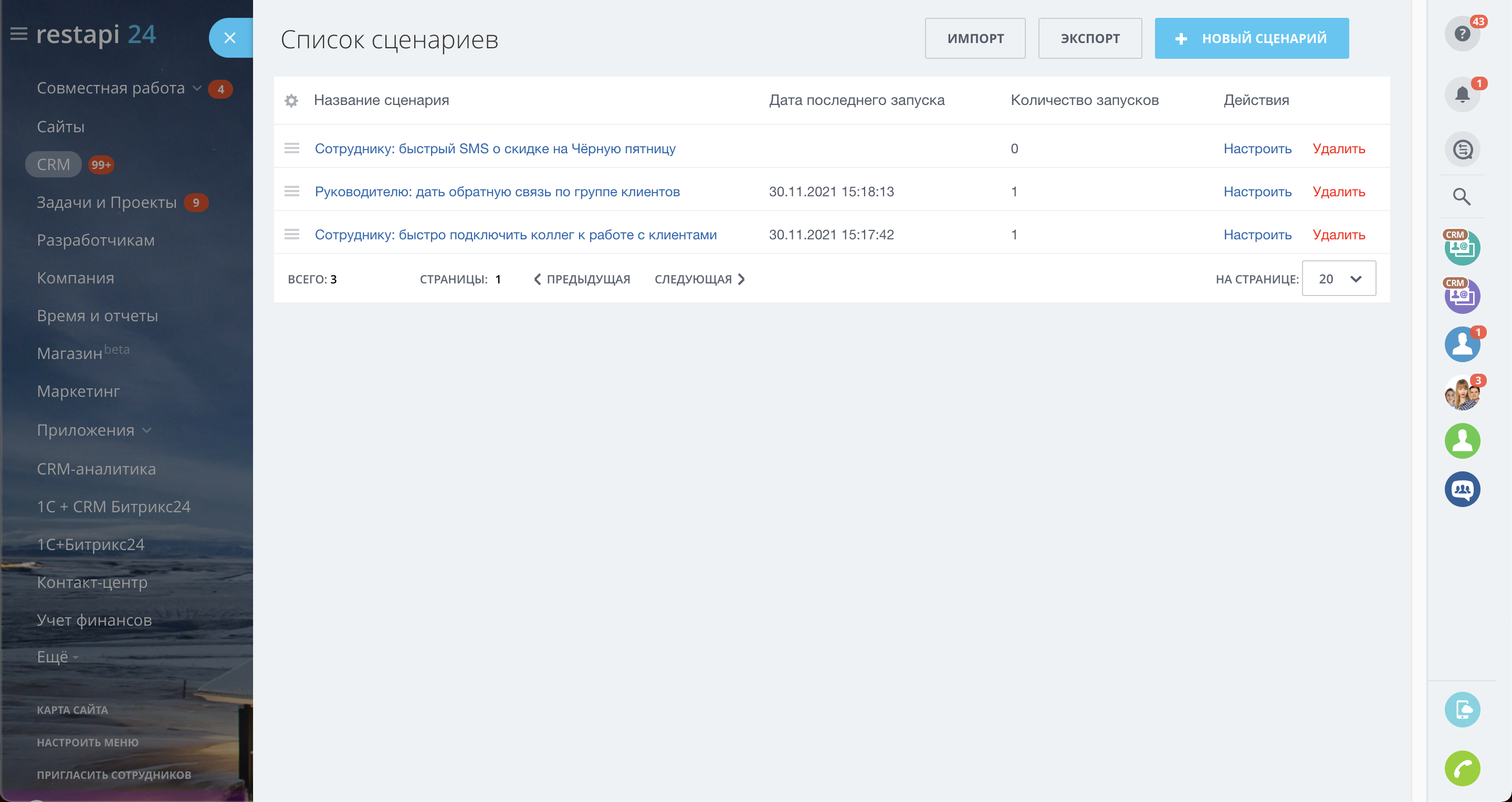Click the Импорт button

click(975, 38)
